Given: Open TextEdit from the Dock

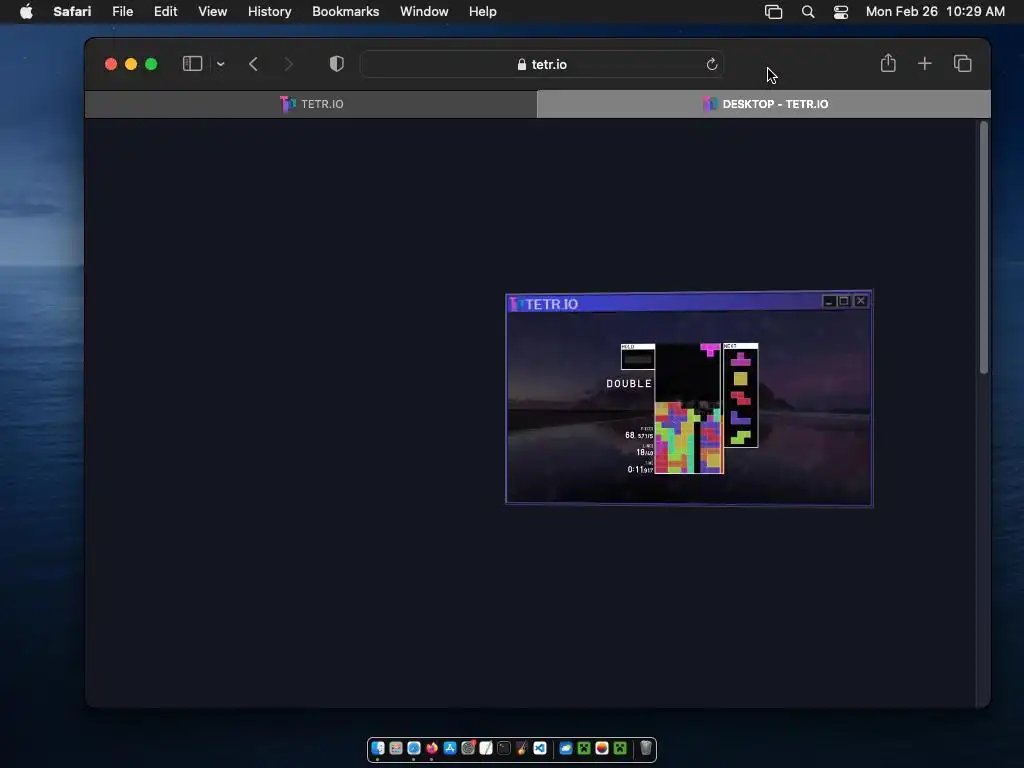Looking at the screenshot, I should coord(486,748).
